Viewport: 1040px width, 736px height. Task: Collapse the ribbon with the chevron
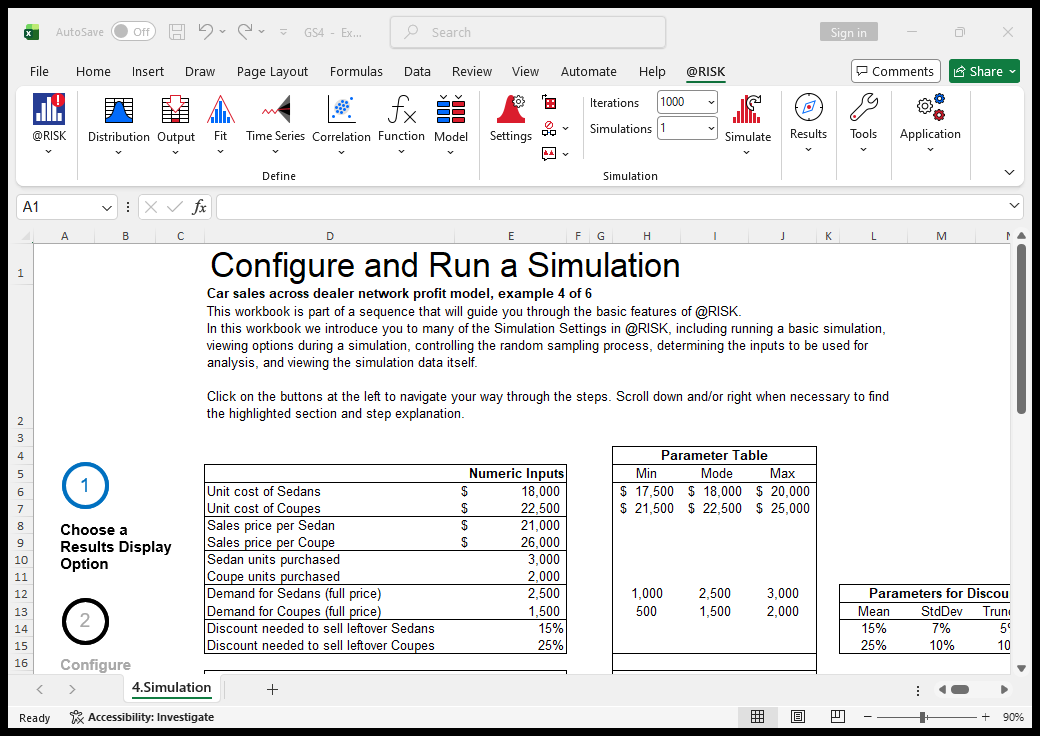1009,172
